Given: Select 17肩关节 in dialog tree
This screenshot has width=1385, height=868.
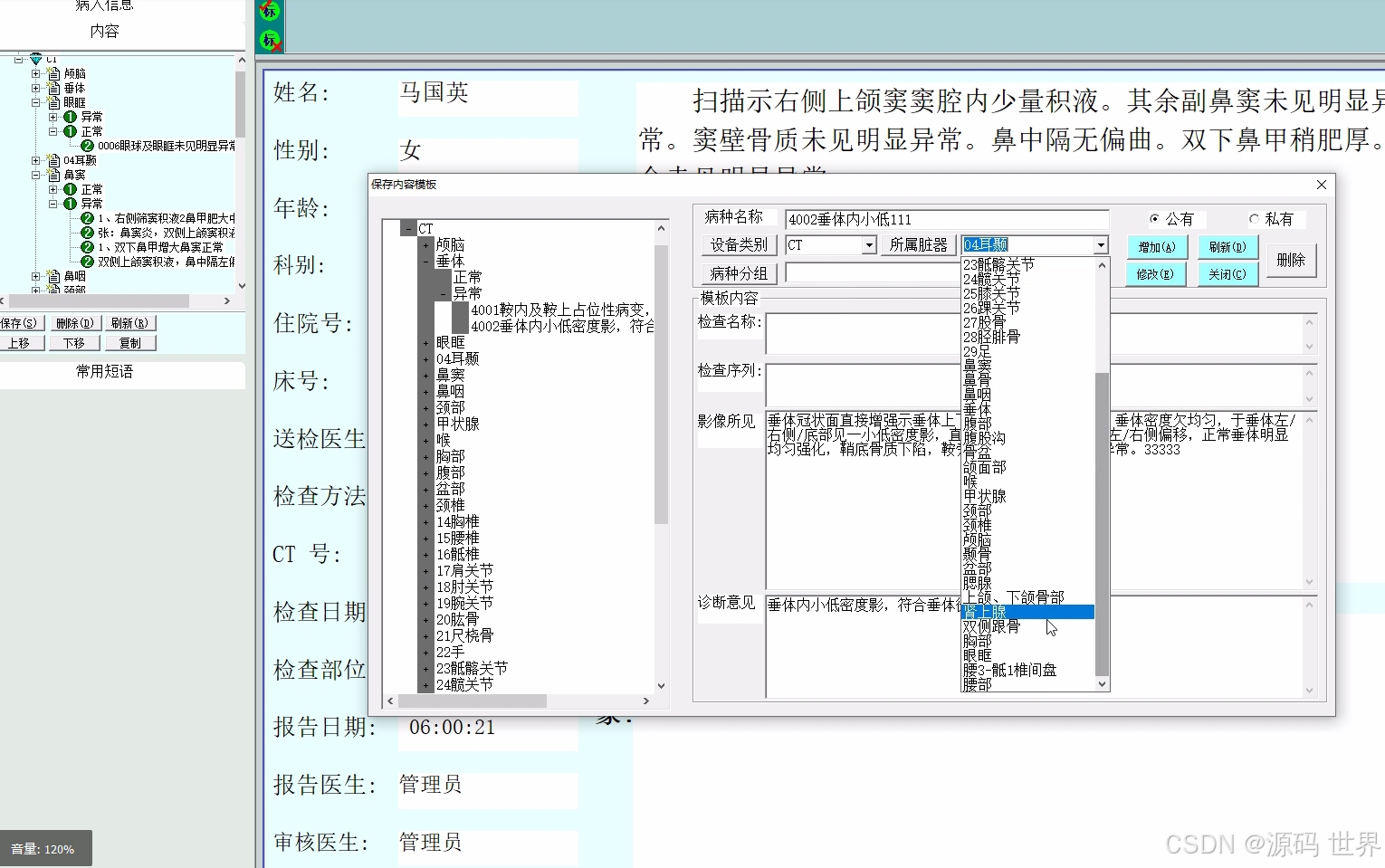Looking at the screenshot, I should (464, 570).
